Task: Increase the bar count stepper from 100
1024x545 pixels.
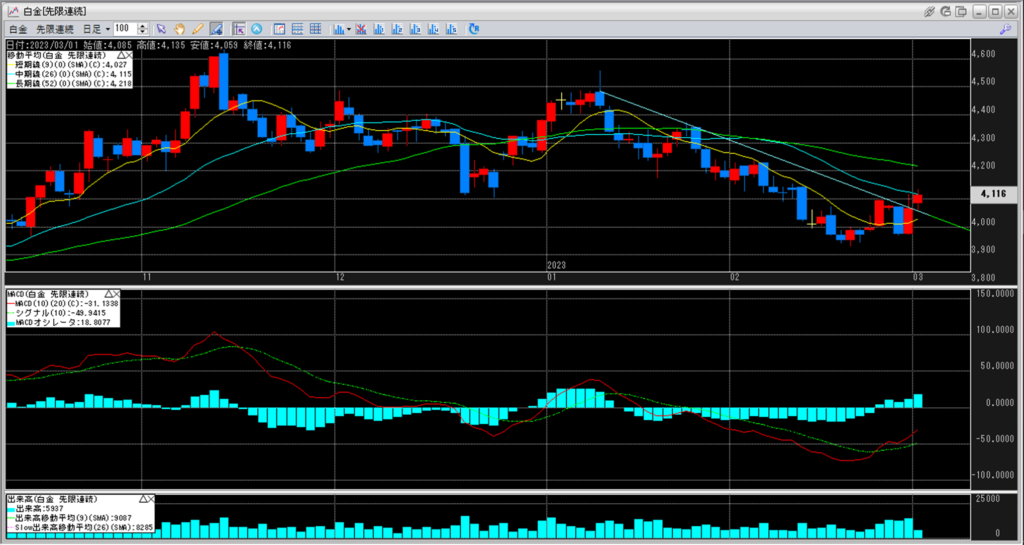Action: pos(143,26)
